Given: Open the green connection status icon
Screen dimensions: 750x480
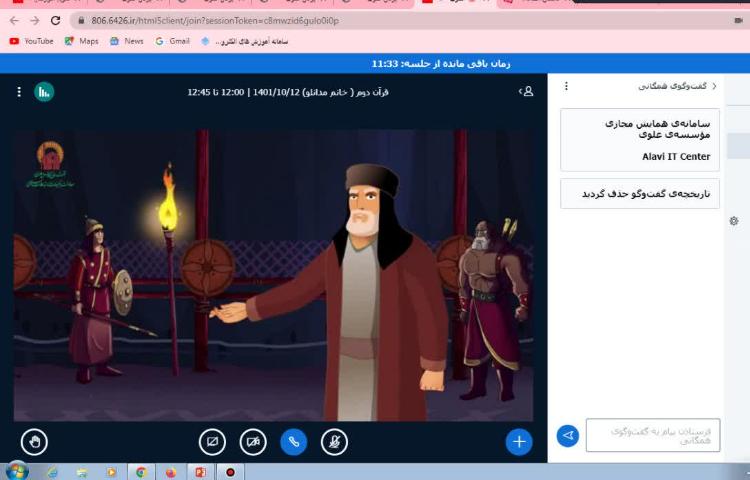Looking at the screenshot, I should [x=44, y=92].
